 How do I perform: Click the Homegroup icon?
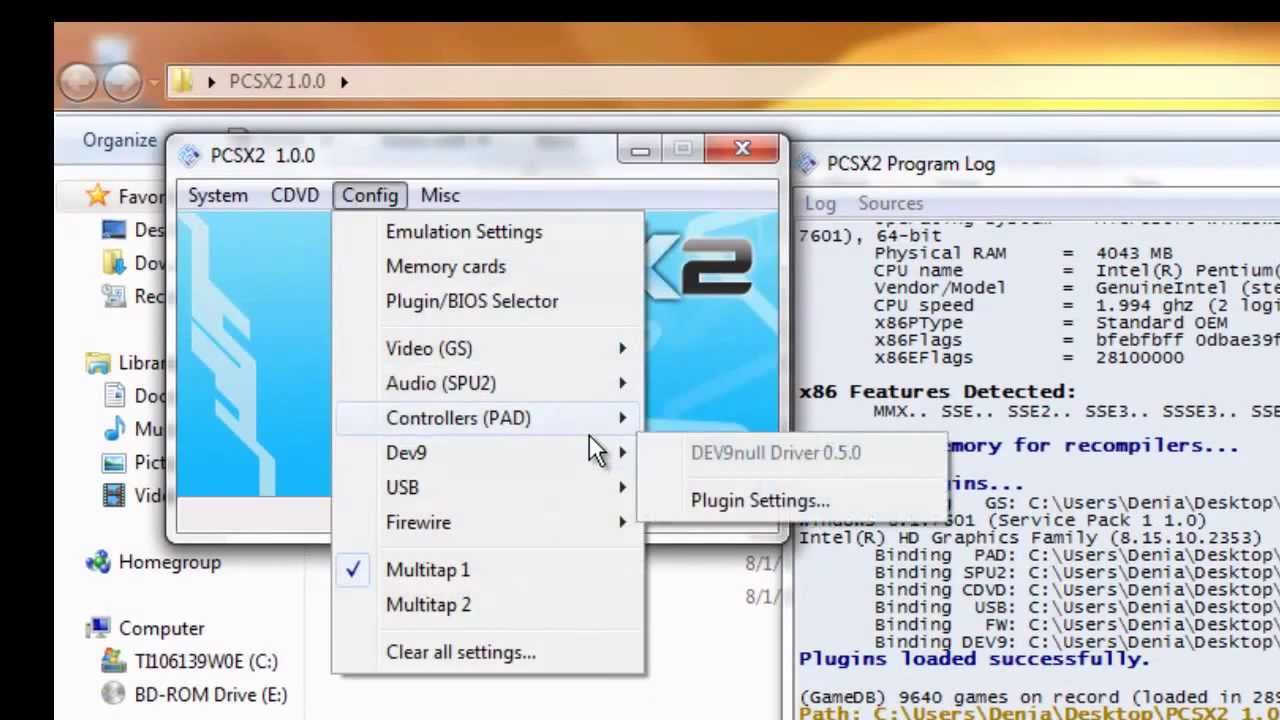98,562
